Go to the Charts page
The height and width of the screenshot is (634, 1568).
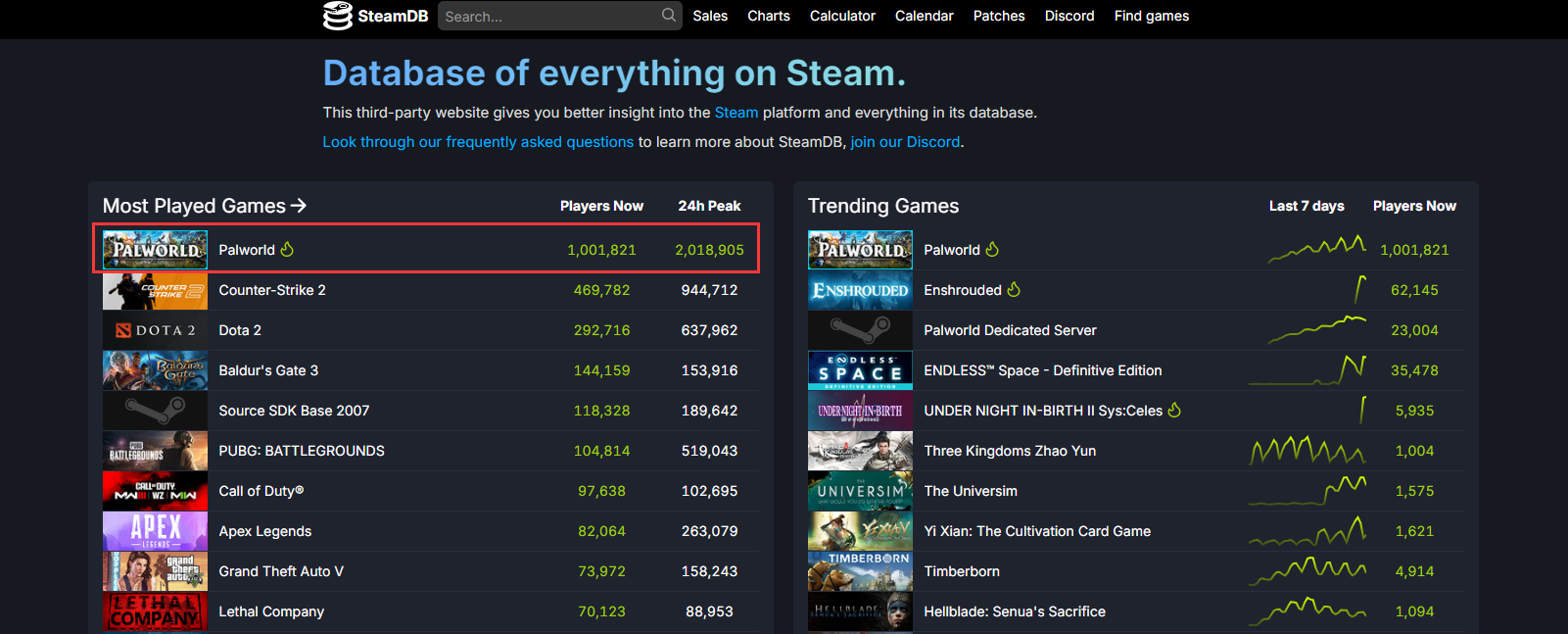[769, 16]
